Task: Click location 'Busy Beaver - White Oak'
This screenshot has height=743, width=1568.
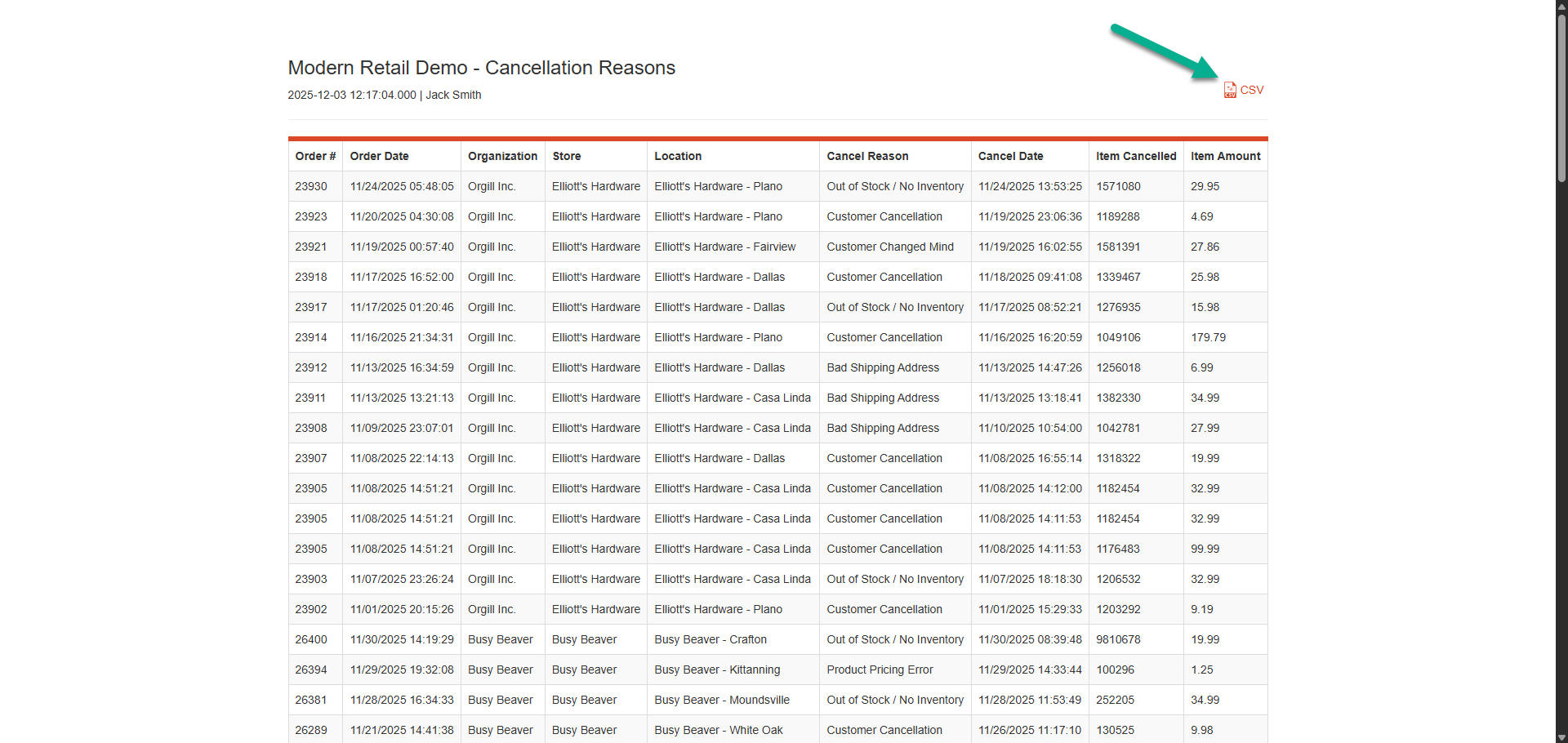Action: [x=719, y=730]
